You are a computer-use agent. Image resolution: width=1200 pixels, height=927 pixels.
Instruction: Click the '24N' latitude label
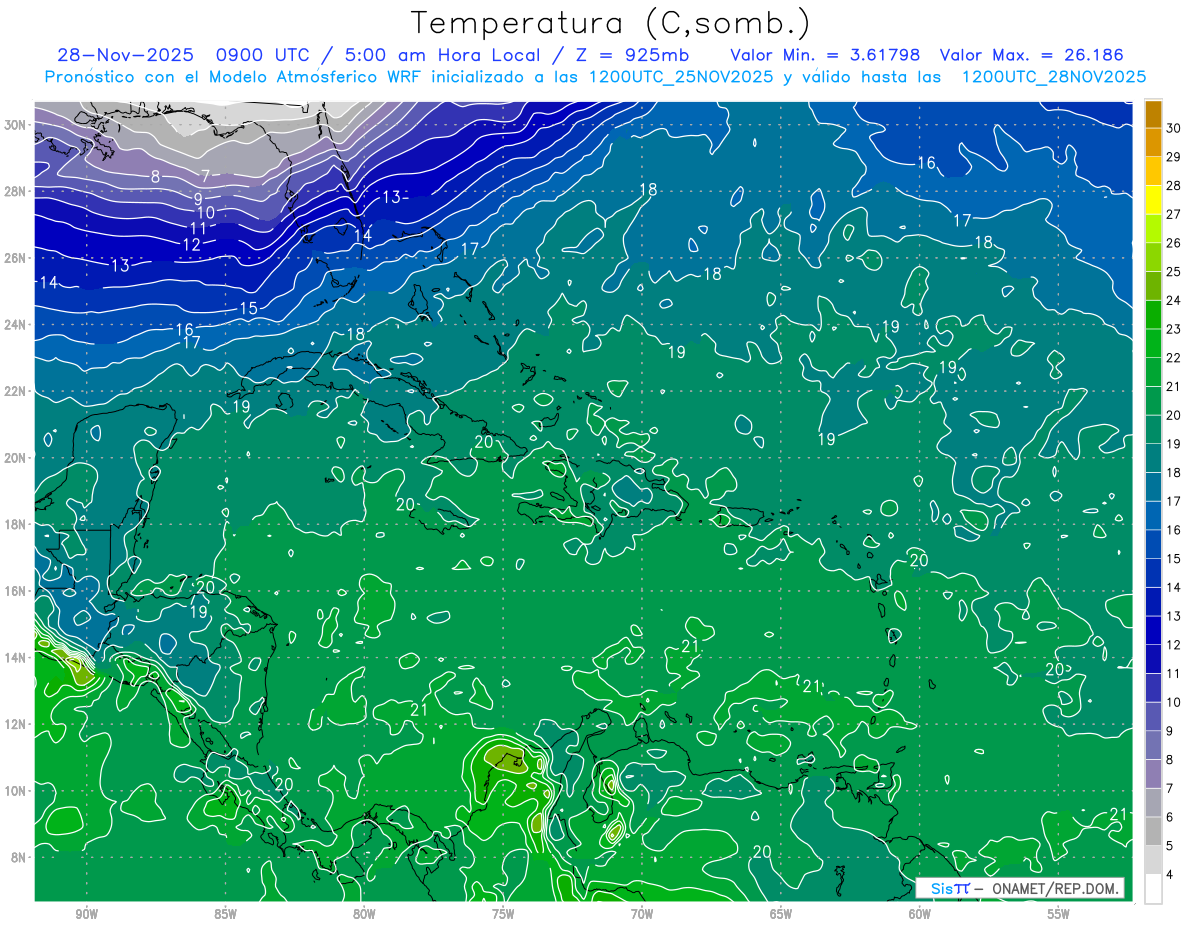[x=17, y=325]
